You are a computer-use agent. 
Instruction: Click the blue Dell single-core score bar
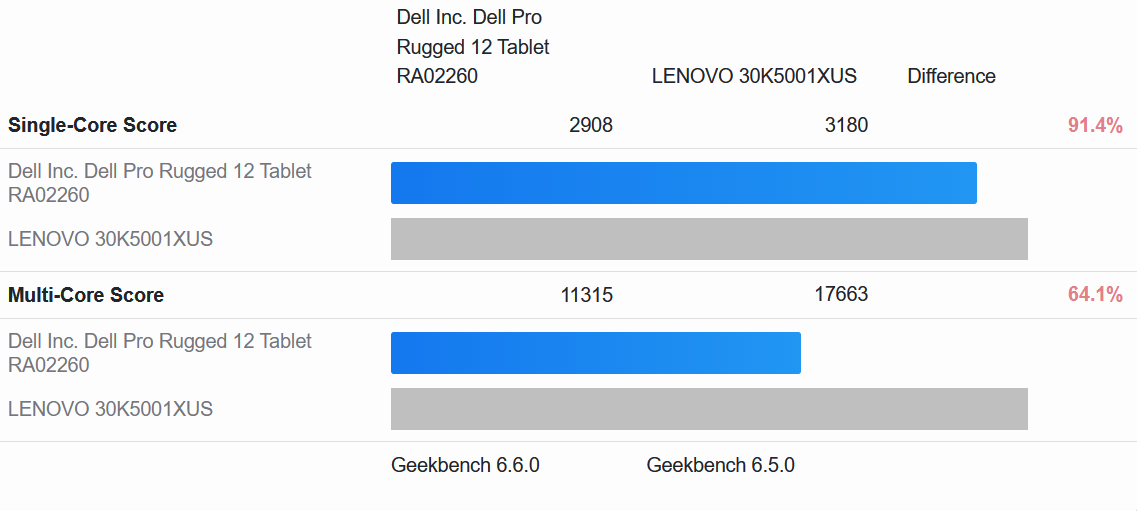click(683, 183)
